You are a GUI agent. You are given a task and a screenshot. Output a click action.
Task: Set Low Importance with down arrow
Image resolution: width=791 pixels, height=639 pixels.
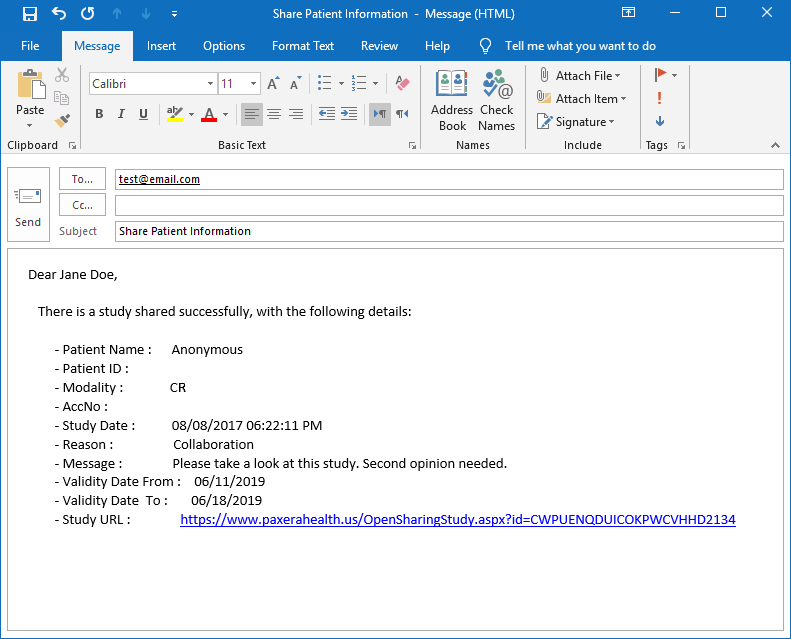(660, 121)
